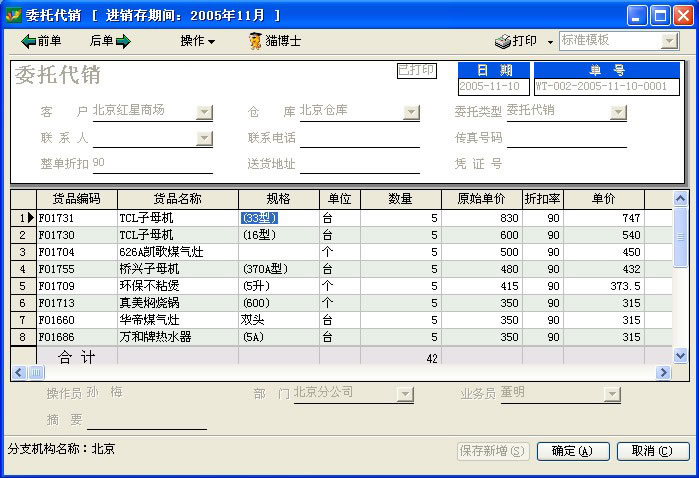Screen dimensions: 699x478
Task: Open the 操作 menu
Action: tap(197, 41)
